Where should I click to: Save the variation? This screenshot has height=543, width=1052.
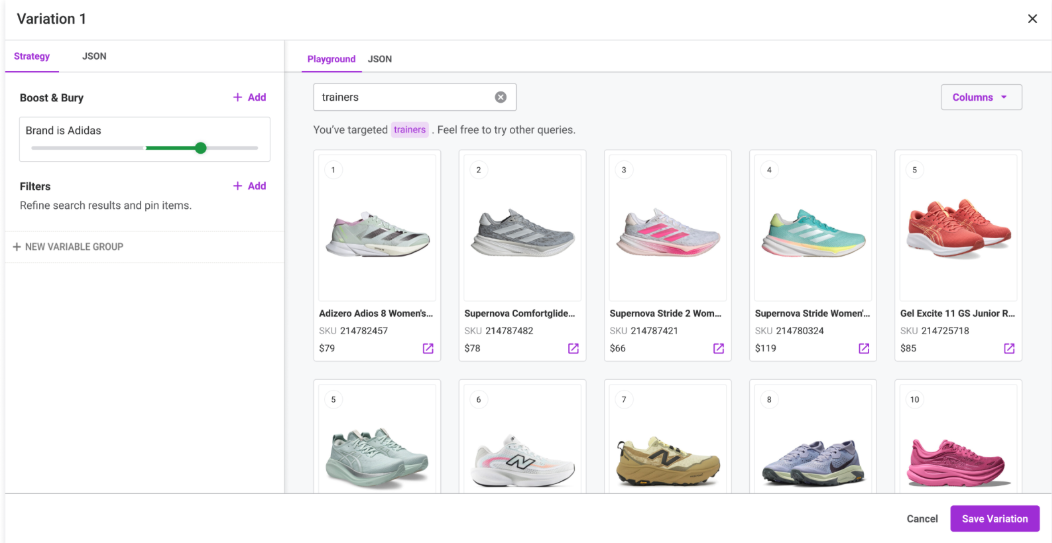pyautogui.click(x=995, y=519)
